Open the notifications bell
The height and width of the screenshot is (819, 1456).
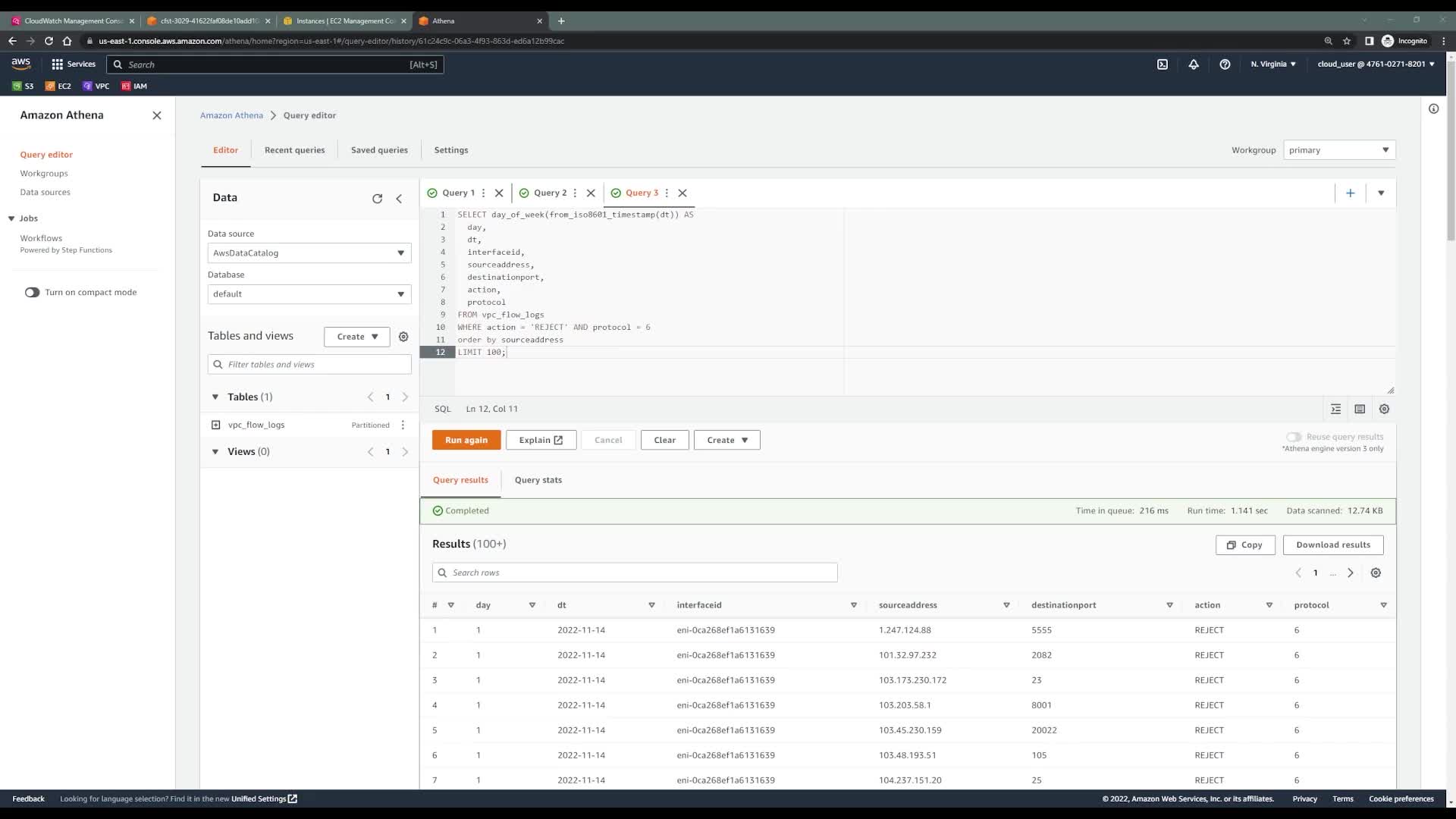1194,64
